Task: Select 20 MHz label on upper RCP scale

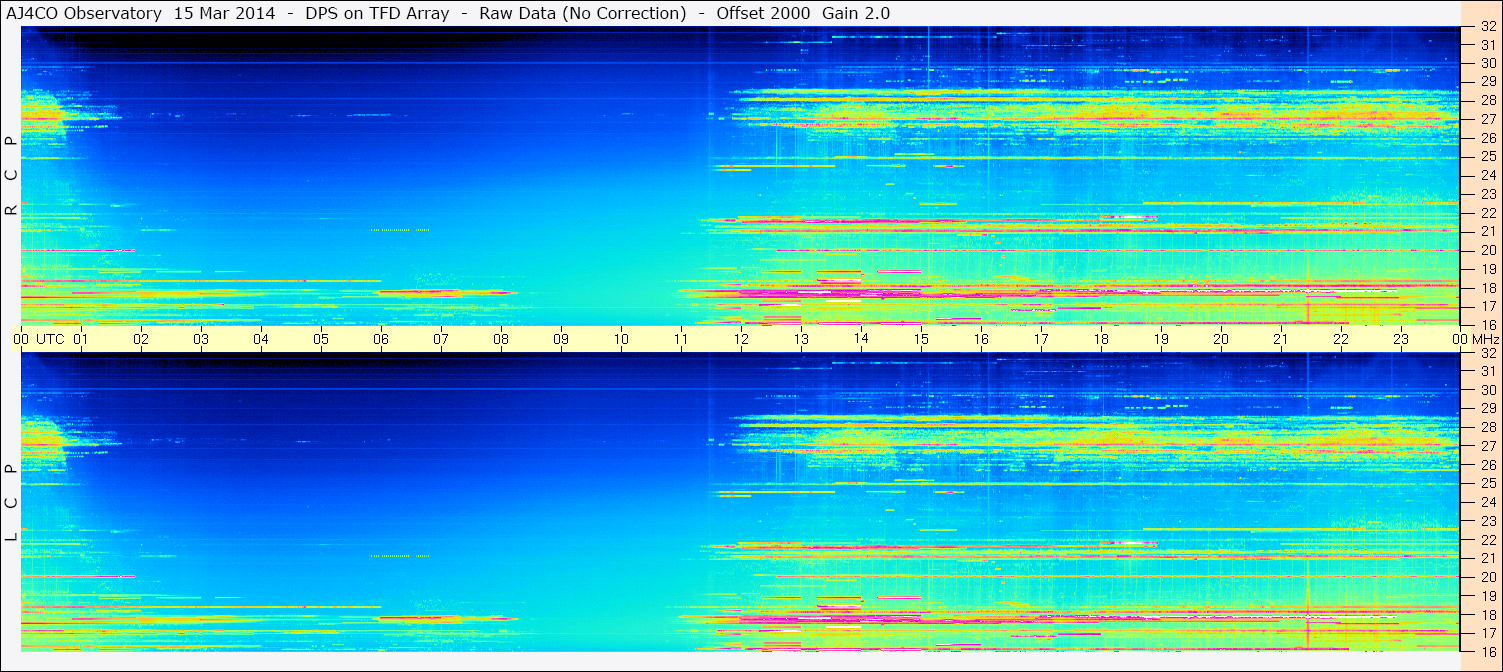Action: pyautogui.click(x=1487, y=250)
